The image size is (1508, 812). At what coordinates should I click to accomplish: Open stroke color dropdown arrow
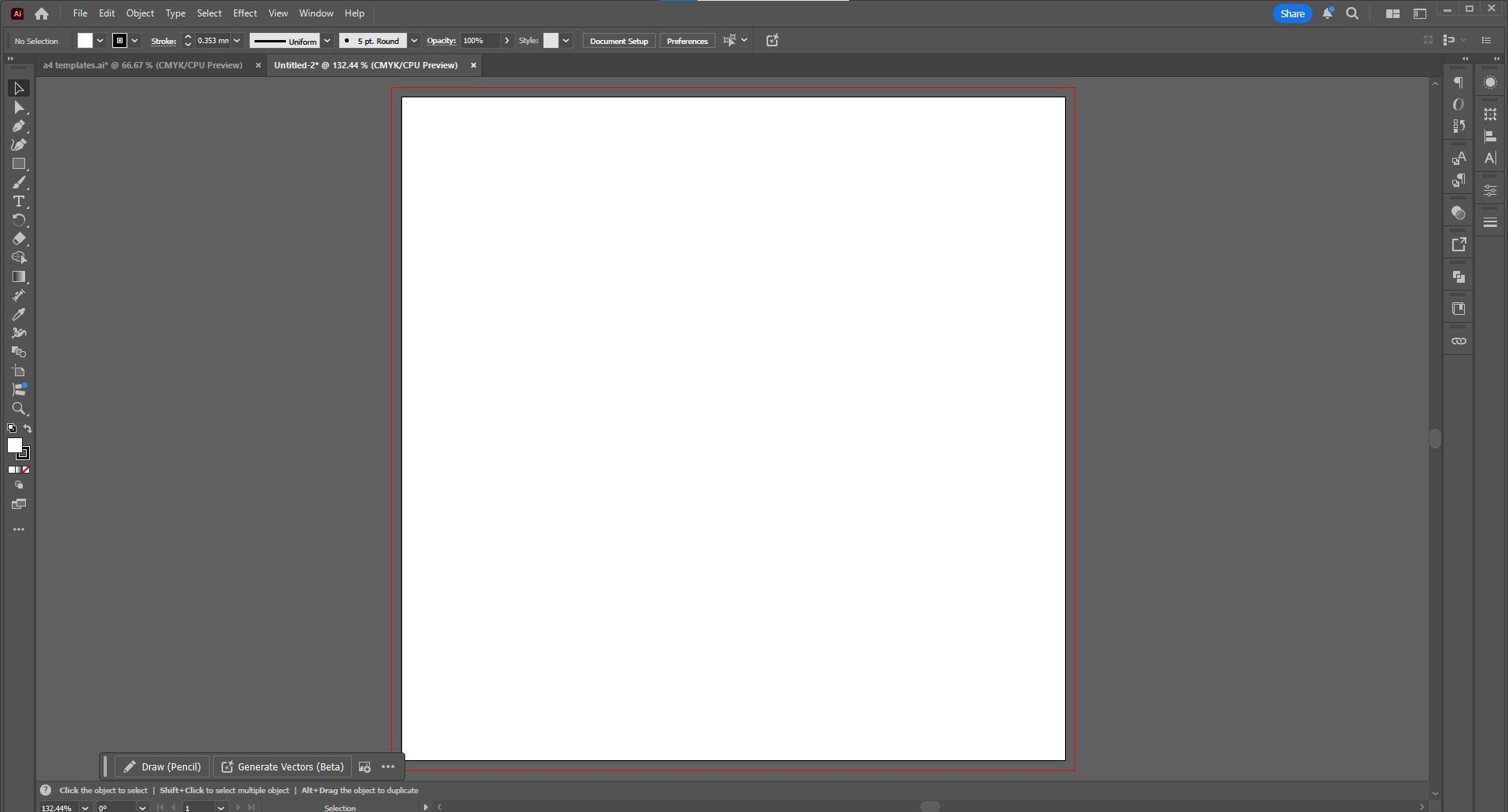(x=134, y=41)
